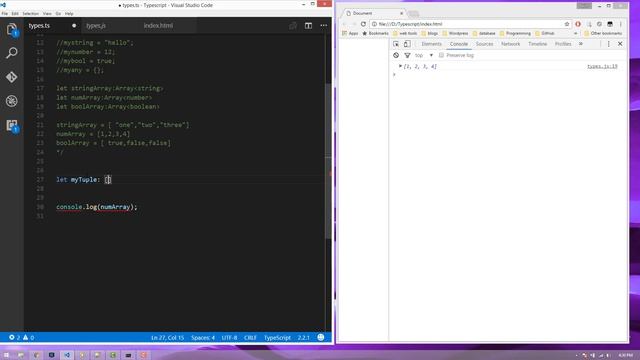Viewport: 640px width, 360px height.
Task: Open DevTools customize menu (three dots)
Action: pos(609,44)
